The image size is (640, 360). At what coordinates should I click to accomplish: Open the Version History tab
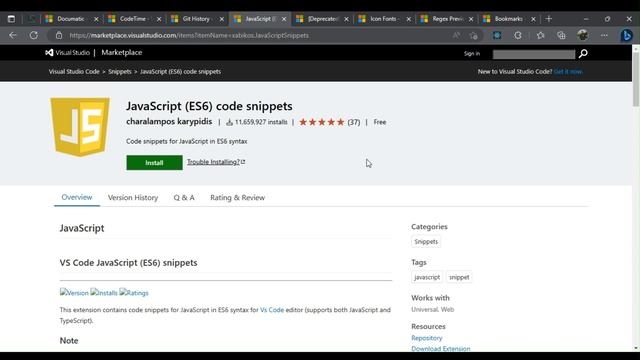(133, 198)
